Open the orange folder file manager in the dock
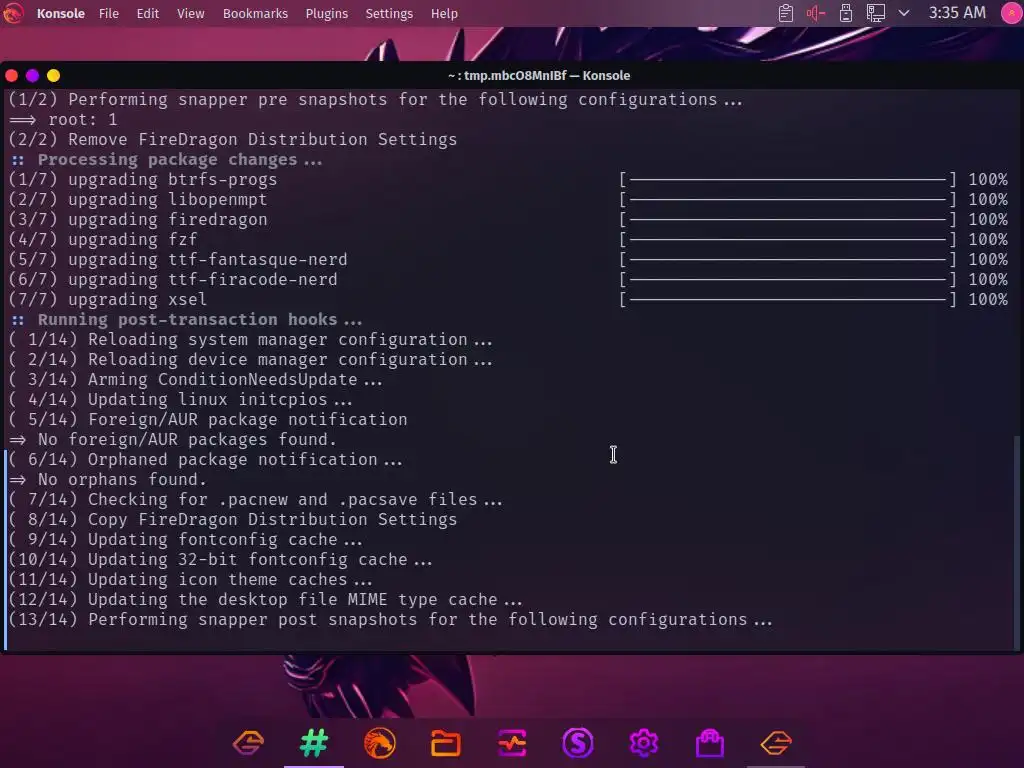The height and width of the screenshot is (768, 1024). 446,743
